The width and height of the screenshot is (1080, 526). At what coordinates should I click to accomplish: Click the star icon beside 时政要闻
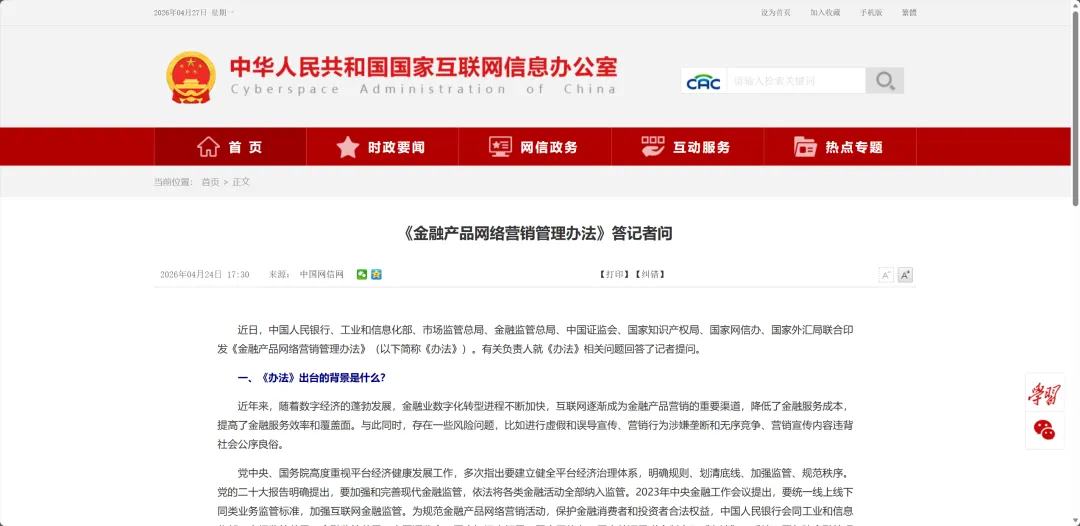click(x=348, y=147)
